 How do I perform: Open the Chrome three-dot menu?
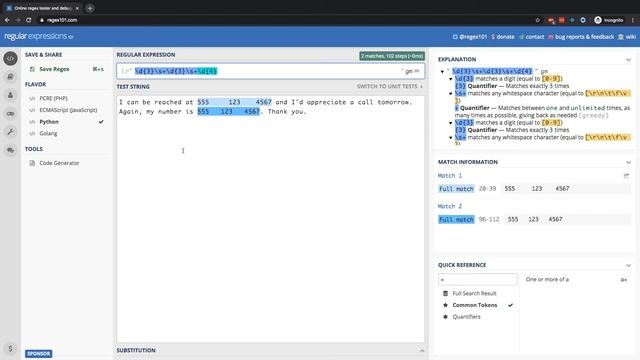click(633, 20)
